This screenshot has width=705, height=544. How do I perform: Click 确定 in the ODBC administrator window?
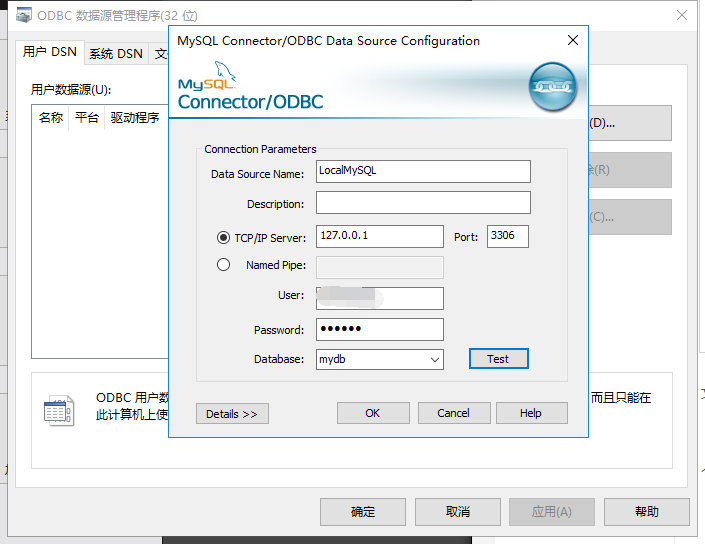363,512
